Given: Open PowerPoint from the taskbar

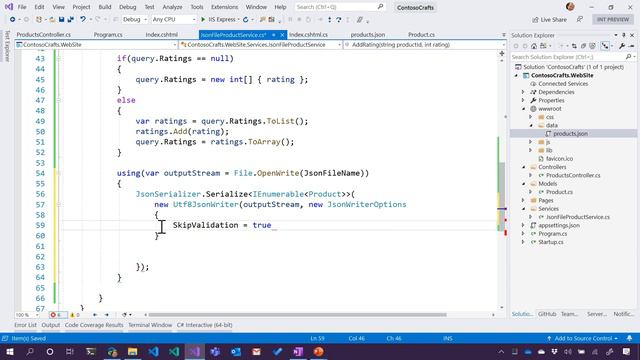Looking at the screenshot, I should point(318,351).
